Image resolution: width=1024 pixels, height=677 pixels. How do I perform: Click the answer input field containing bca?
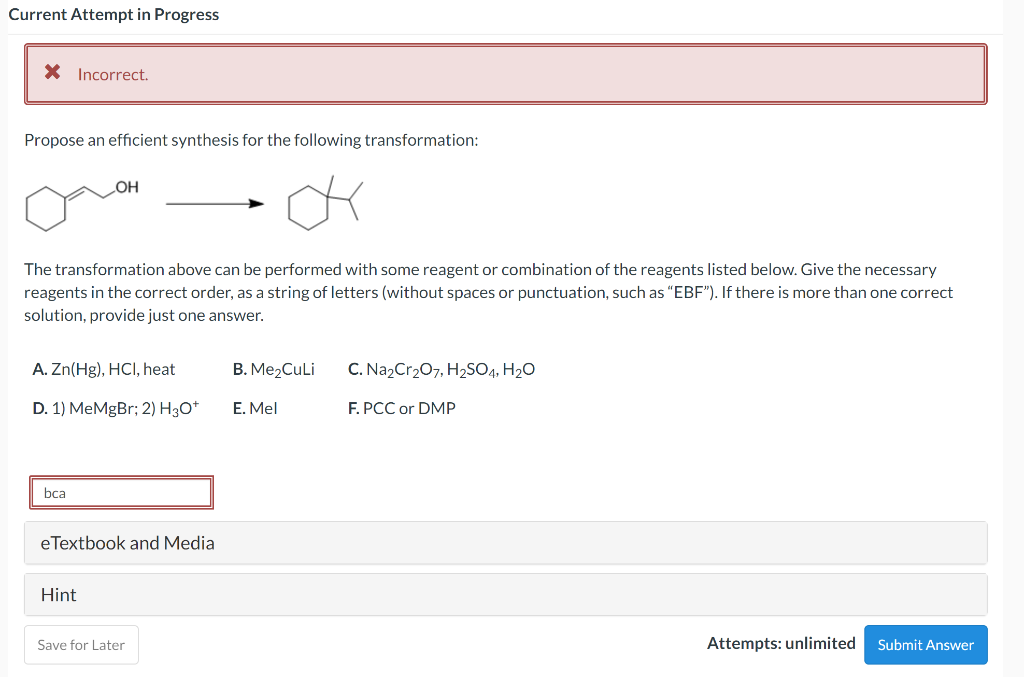click(120, 492)
